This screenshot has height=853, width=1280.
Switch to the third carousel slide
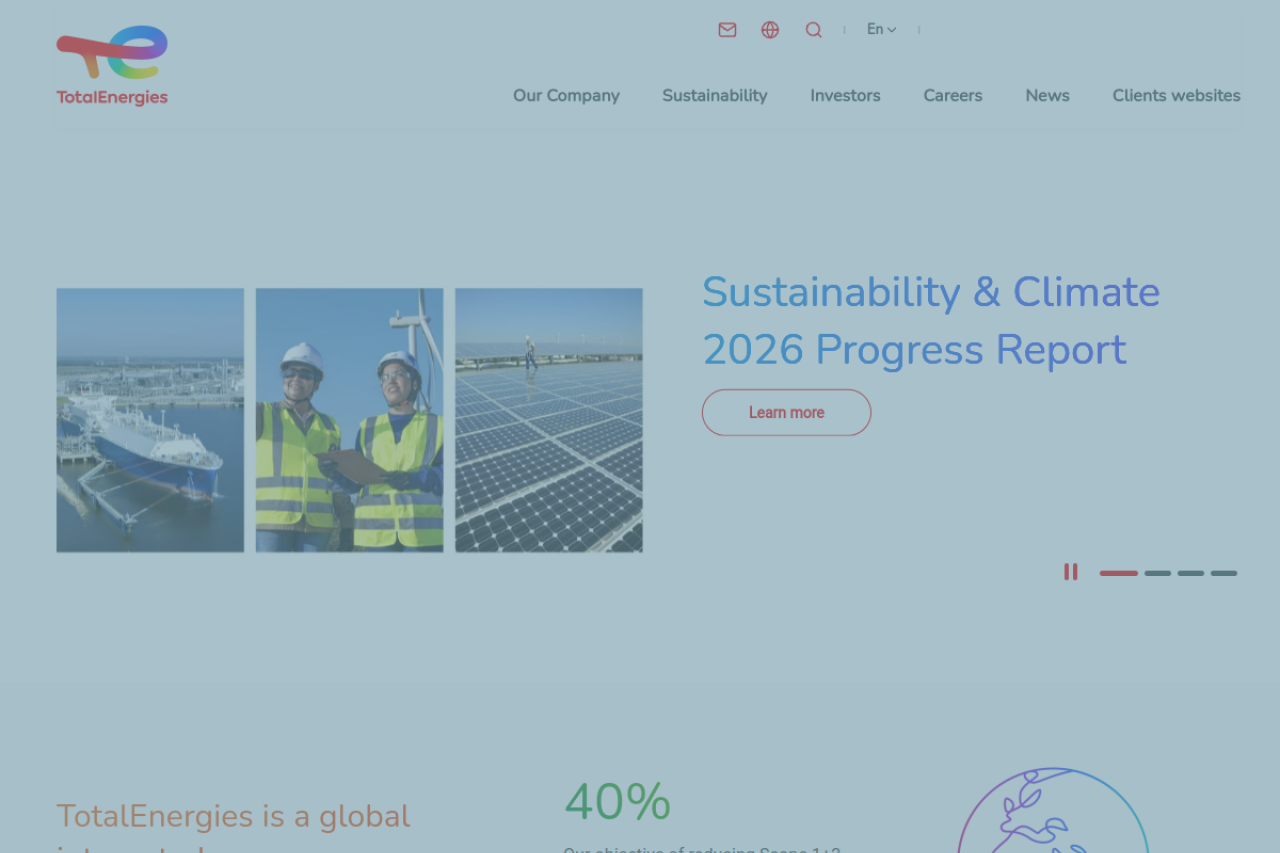(1190, 573)
